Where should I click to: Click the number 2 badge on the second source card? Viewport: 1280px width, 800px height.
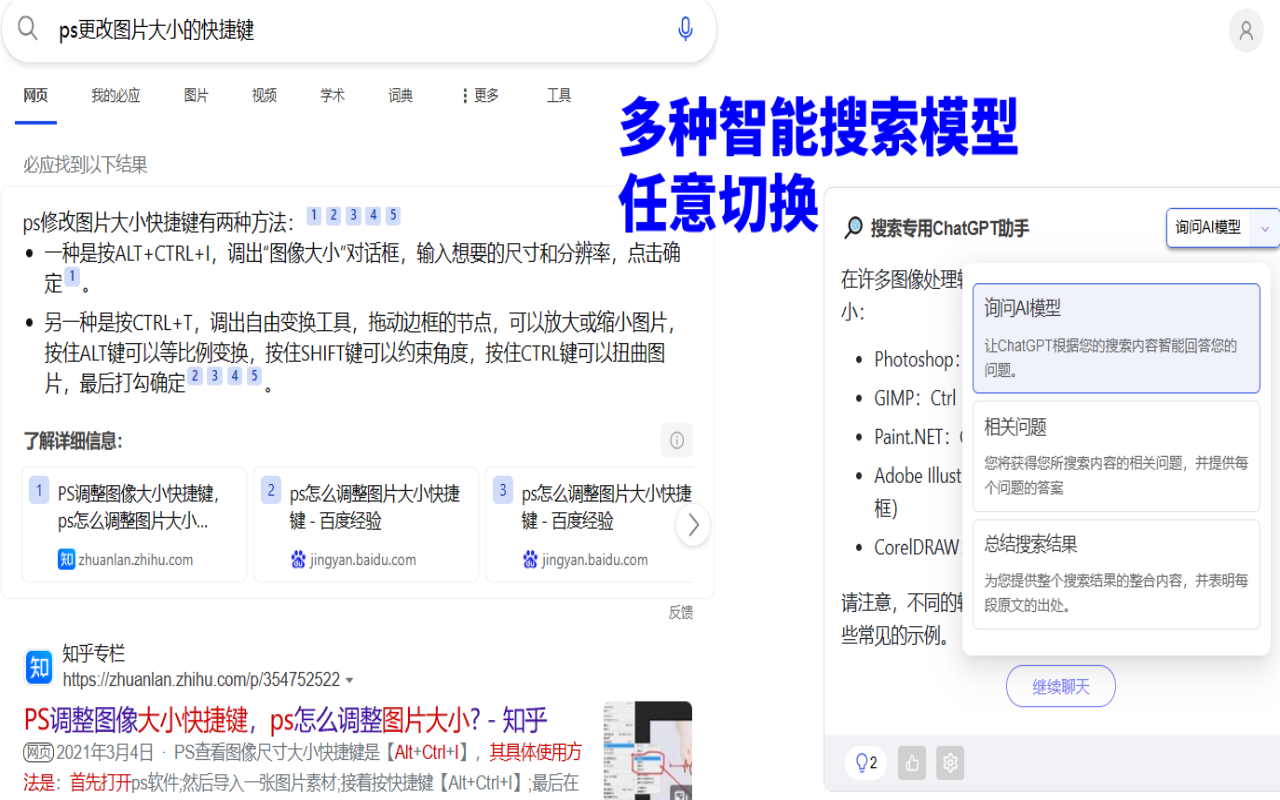coord(271,490)
